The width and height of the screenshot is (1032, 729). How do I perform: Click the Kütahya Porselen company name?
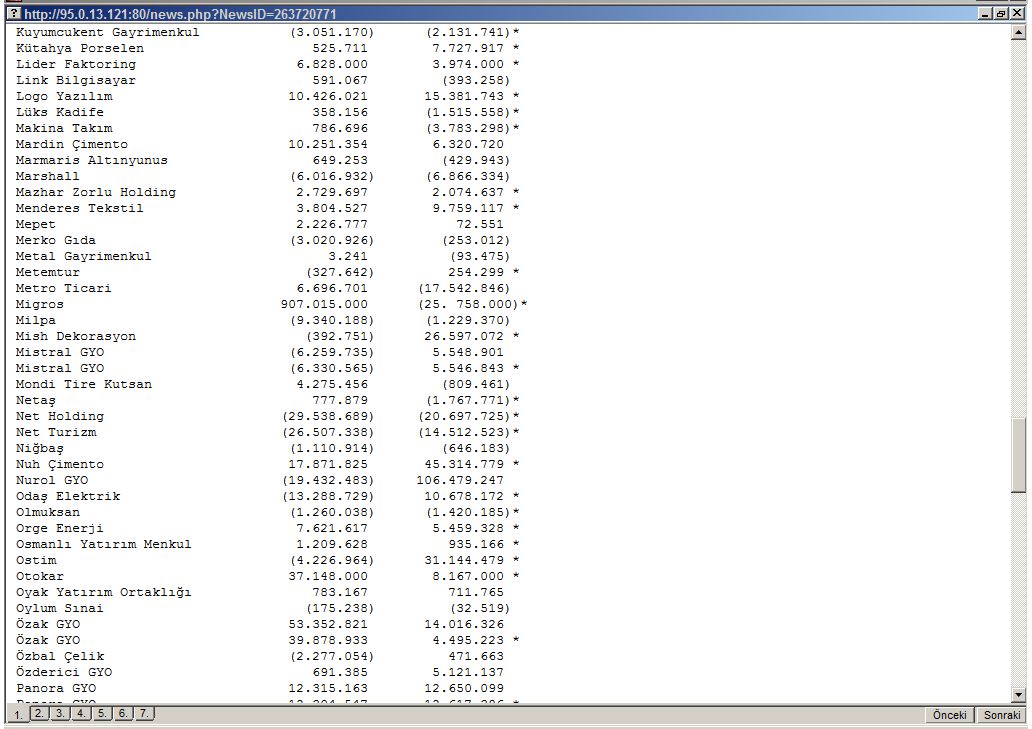pos(80,48)
